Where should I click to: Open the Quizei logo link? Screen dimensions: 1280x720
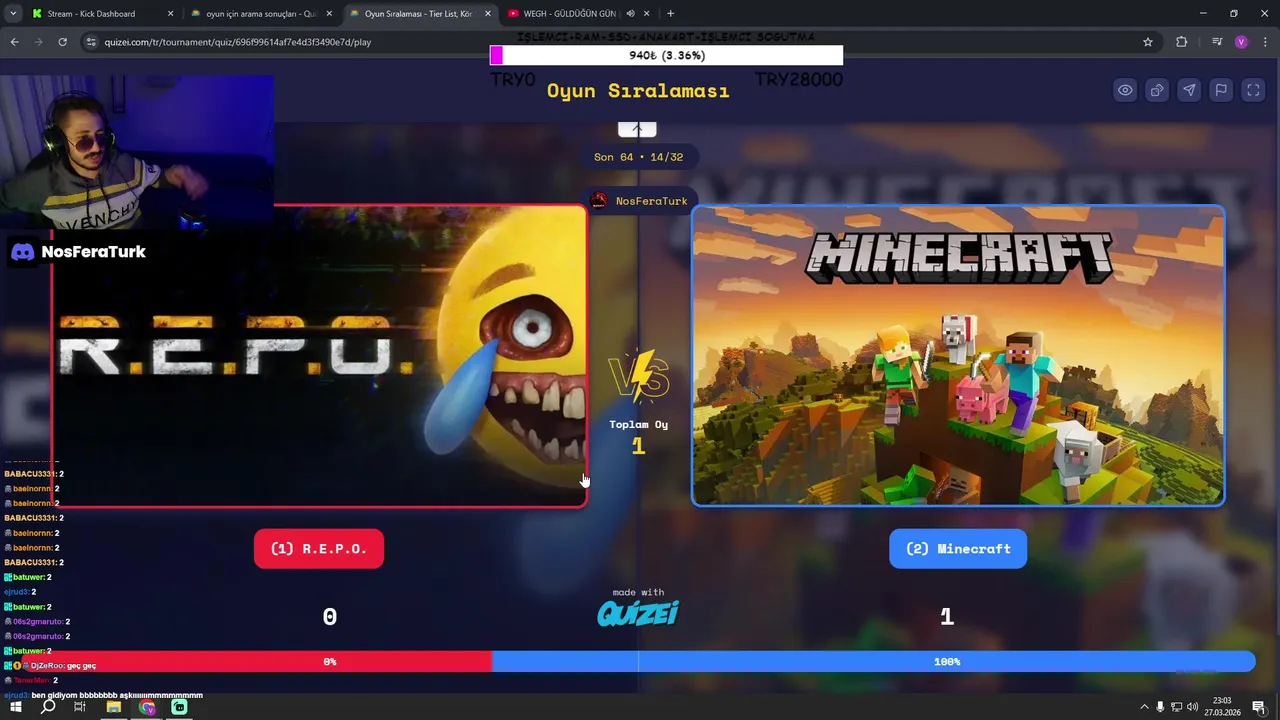(x=638, y=613)
